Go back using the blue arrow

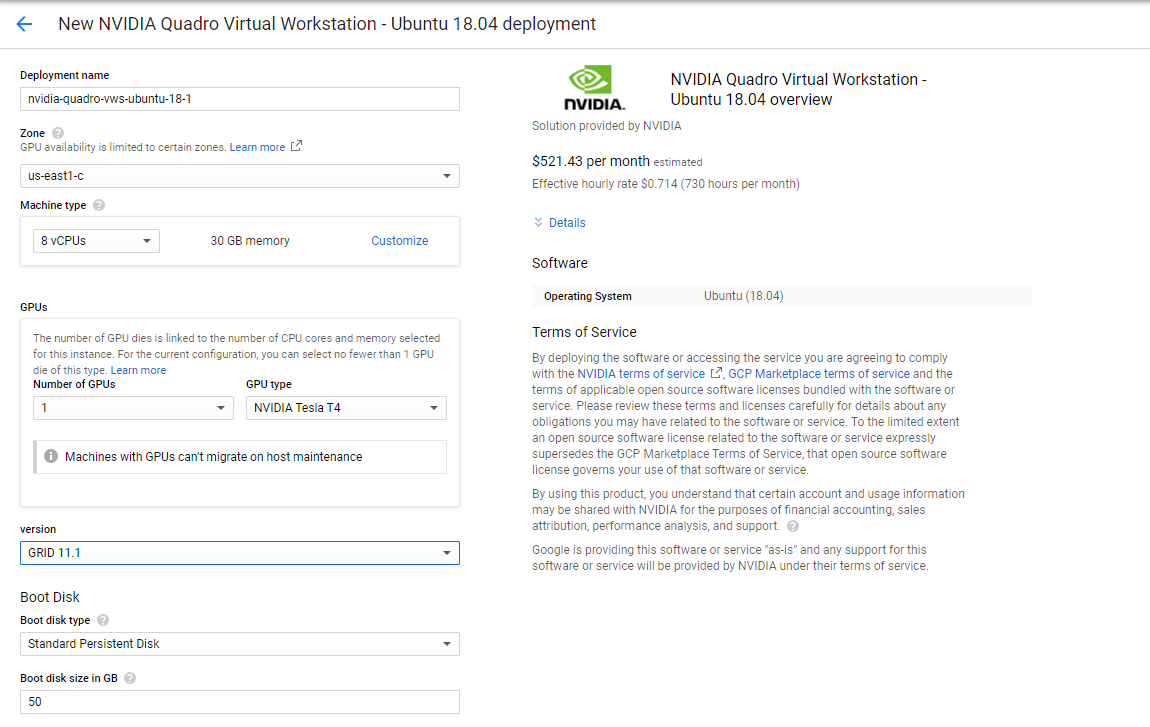pyautogui.click(x=24, y=24)
